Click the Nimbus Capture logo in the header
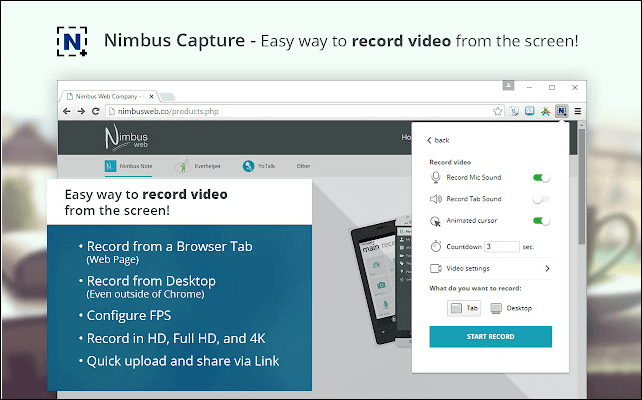 point(71,42)
